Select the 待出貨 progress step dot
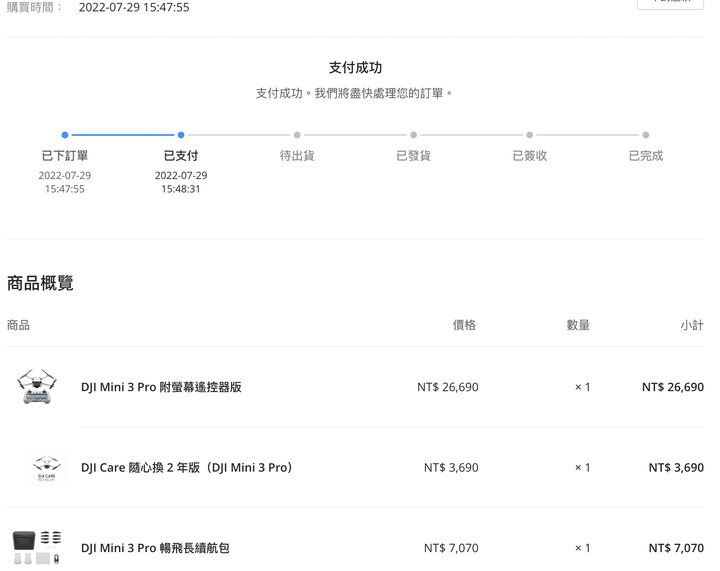The width and height of the screenshot is (720, 571). 297,135
